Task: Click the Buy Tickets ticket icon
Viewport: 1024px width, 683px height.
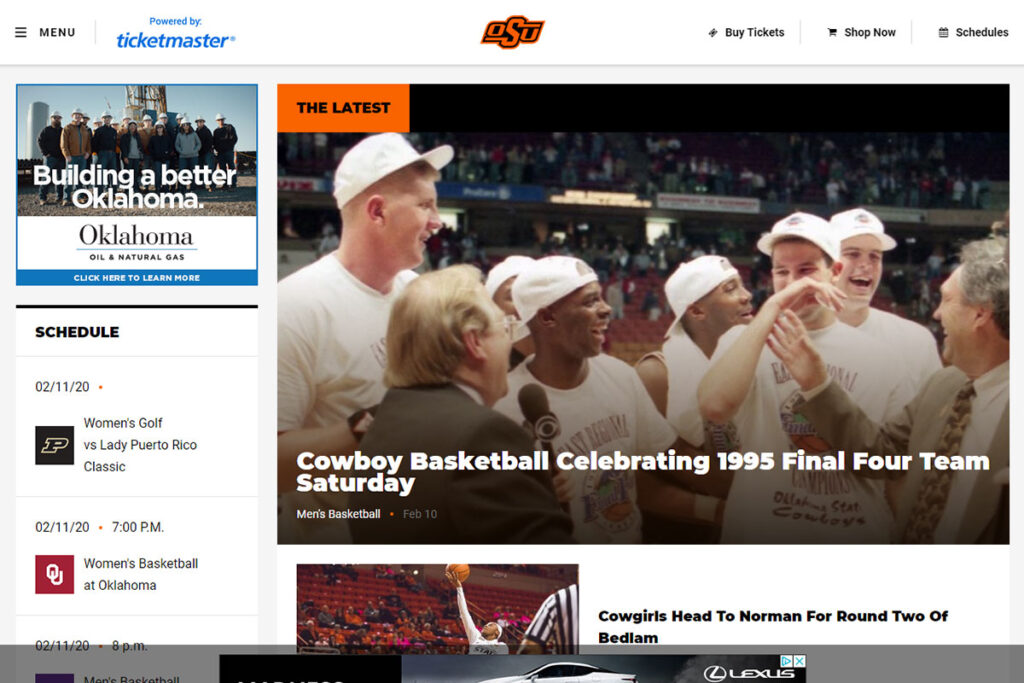Action: click(713, 32)
